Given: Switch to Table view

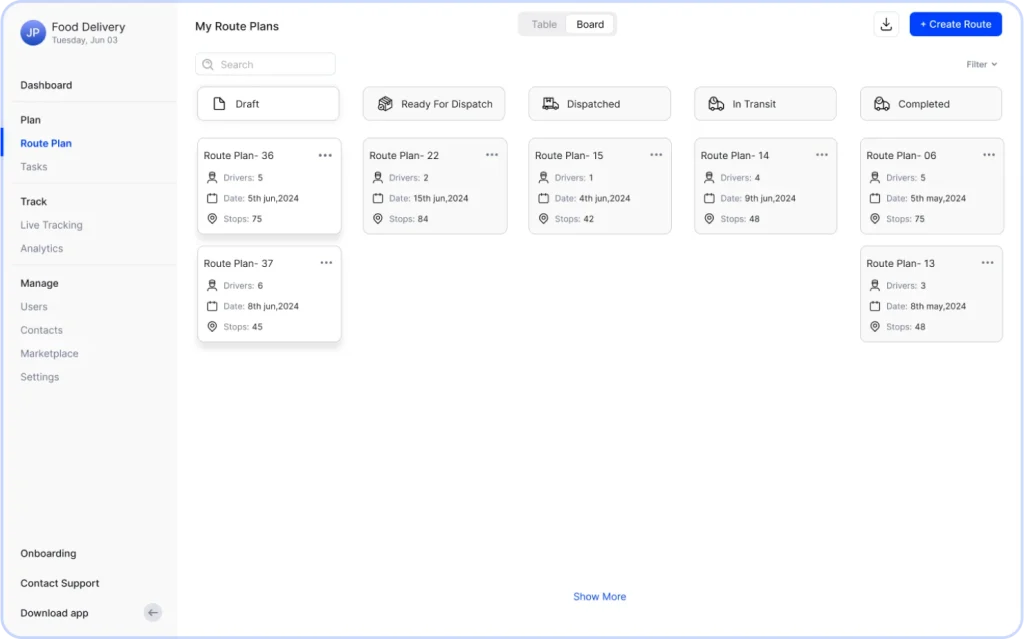Looking at the screenshot, I should click(543, 24).
